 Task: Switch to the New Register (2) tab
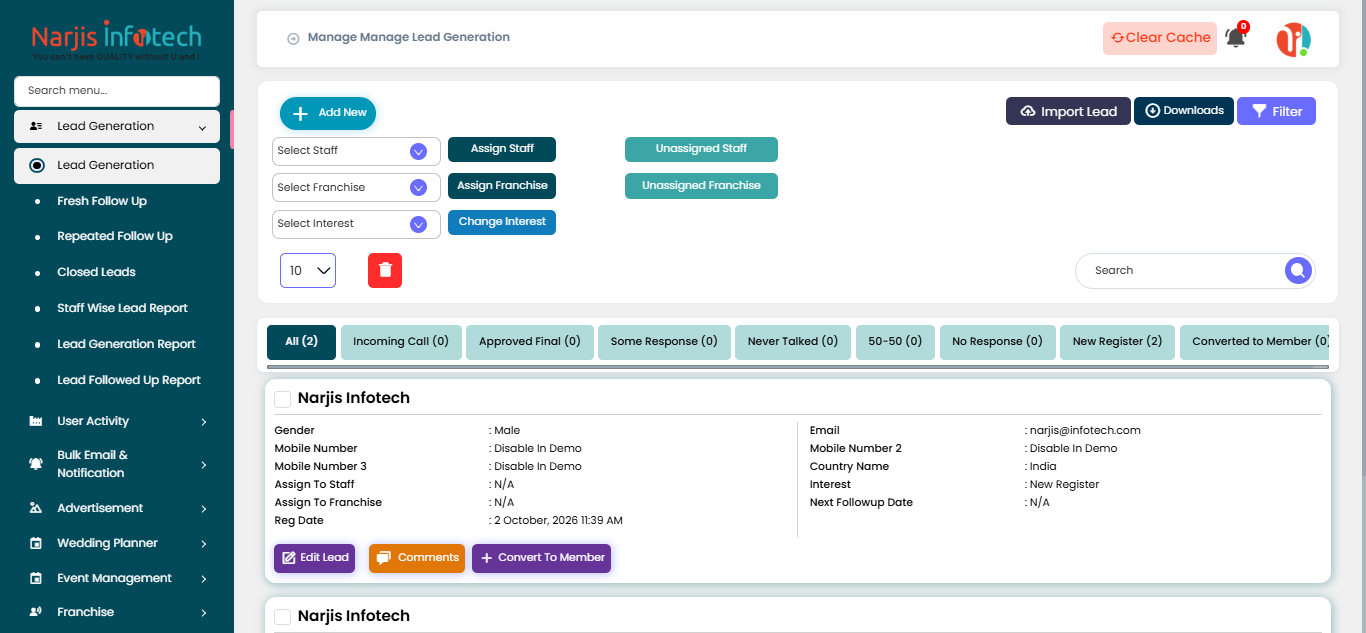pyautogui.click(x=1117, y=342)
